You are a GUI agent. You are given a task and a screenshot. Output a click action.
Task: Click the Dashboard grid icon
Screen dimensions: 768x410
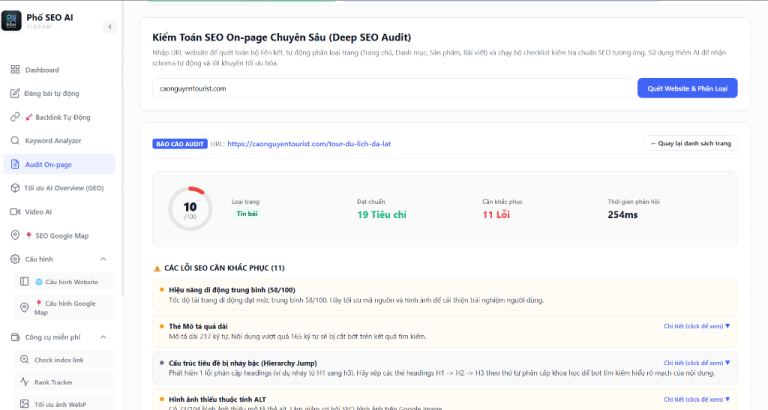(x=15, y=70)
